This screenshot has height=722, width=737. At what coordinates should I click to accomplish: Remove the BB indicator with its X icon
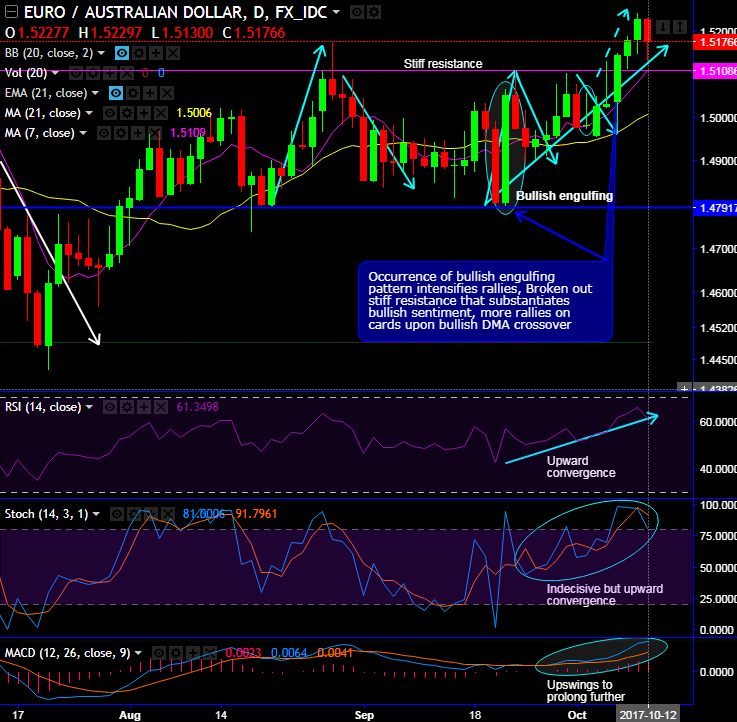tap(173, 53)
